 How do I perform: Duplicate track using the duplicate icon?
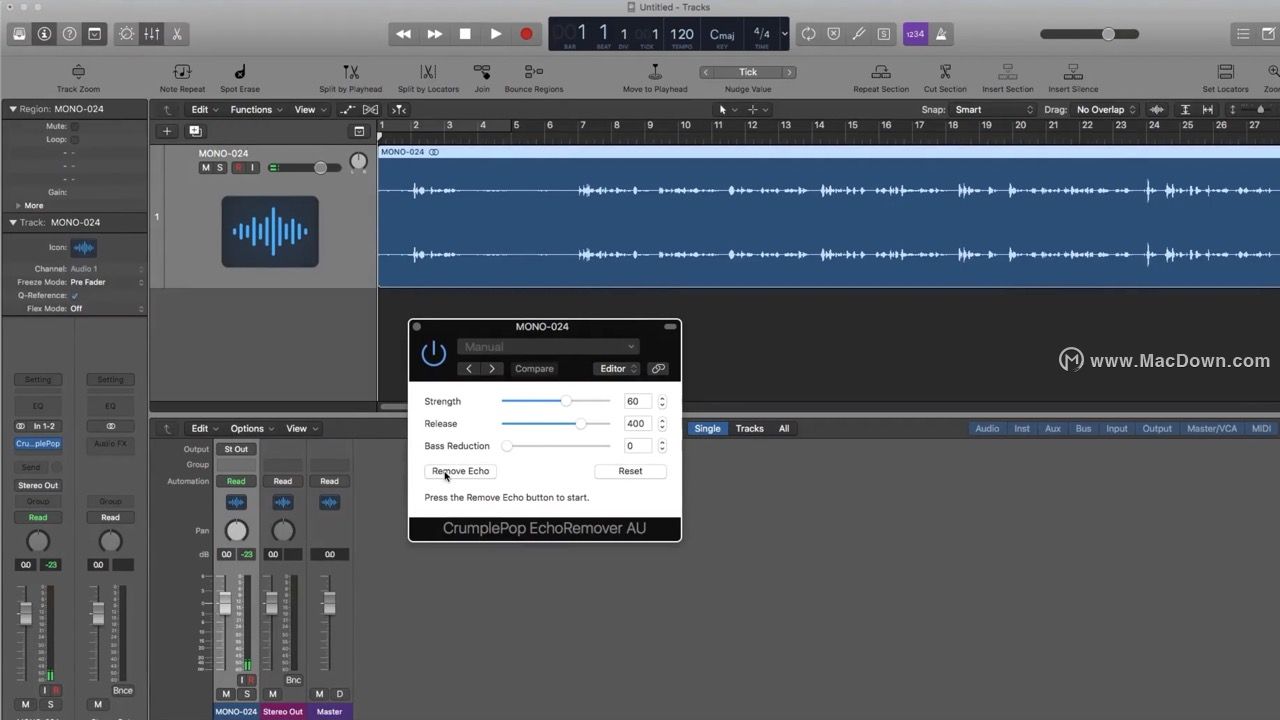point(195,131)
